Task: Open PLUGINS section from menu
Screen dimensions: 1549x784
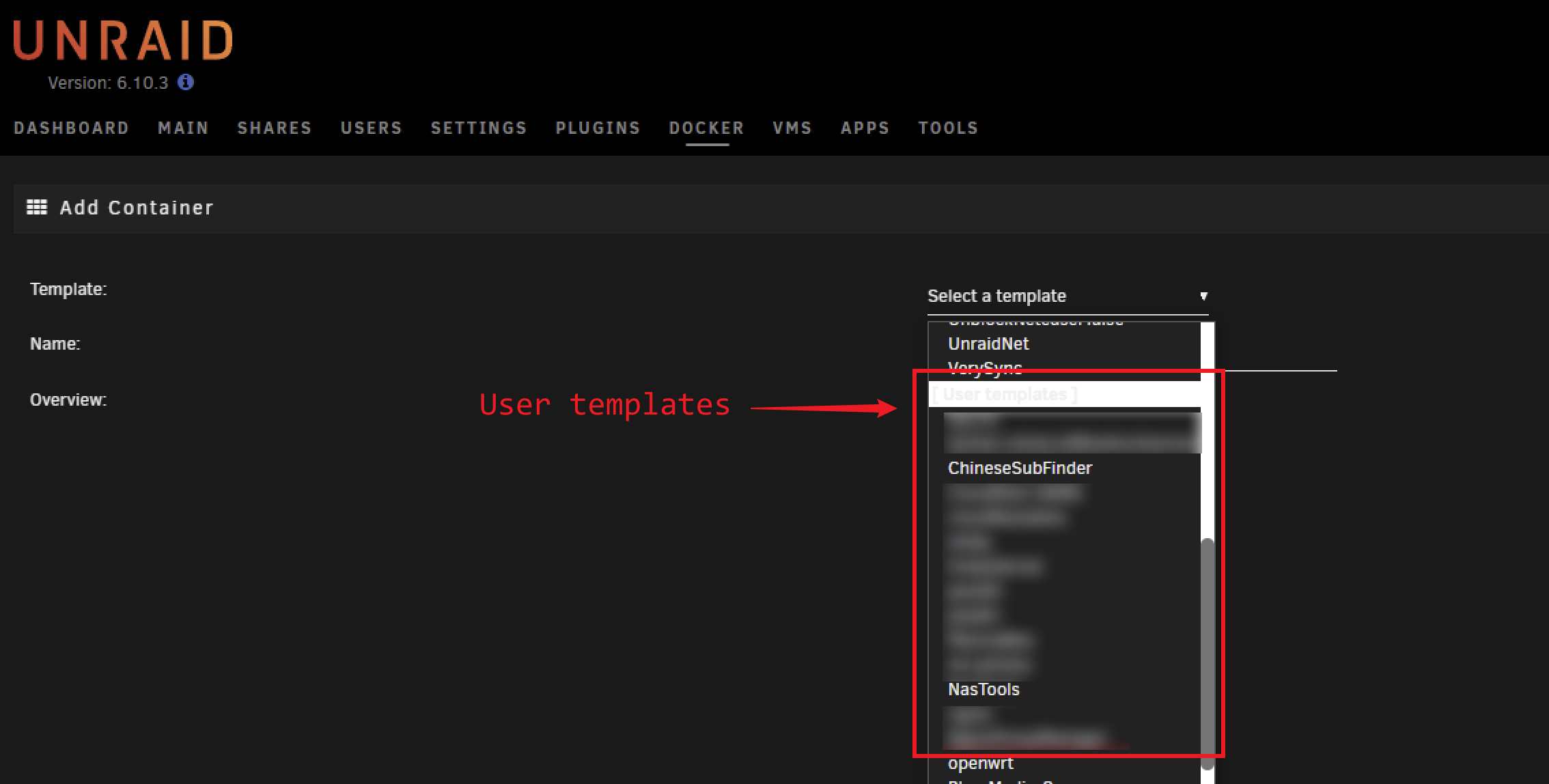Action: [597, 127]
